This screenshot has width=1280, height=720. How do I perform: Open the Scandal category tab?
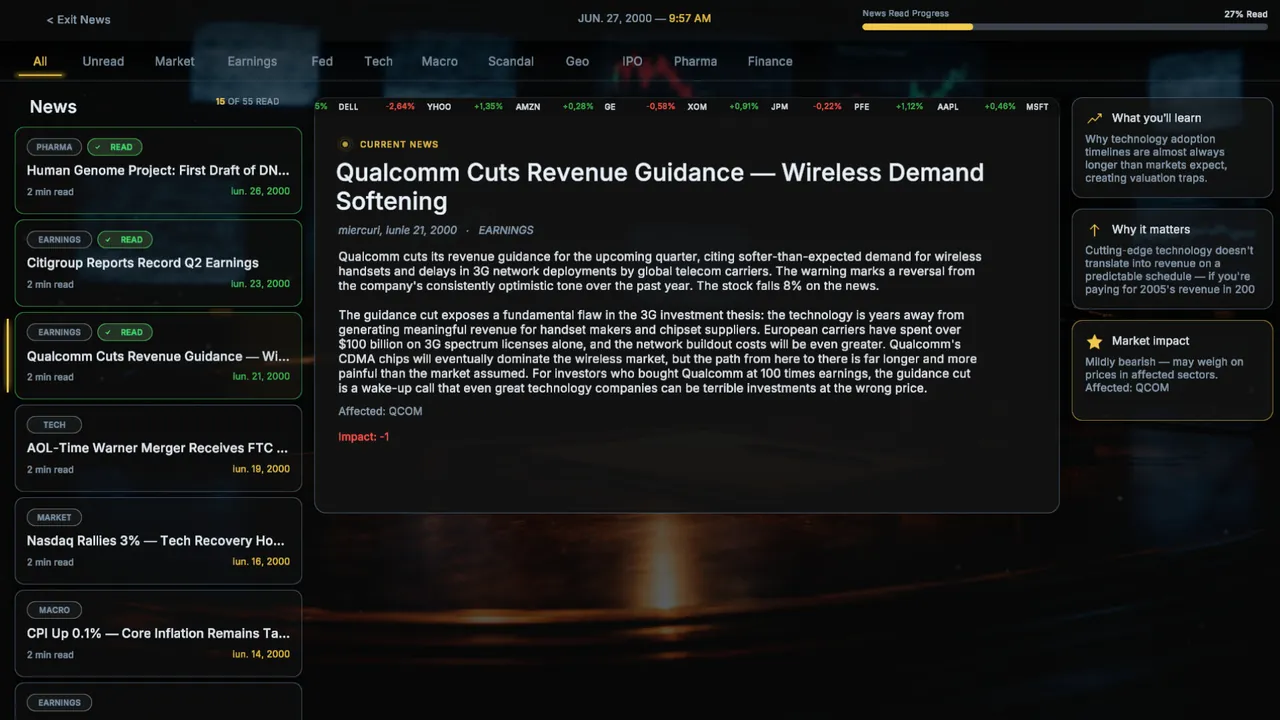(511, 61)
